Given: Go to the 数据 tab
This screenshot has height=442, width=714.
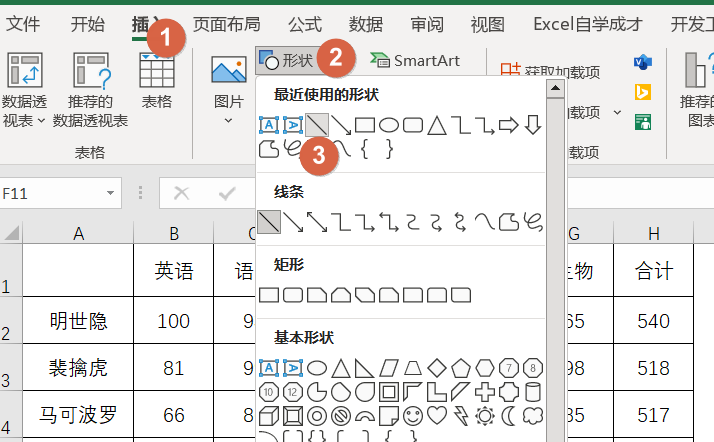Looking at the screenshot, I should click(365, 24).
